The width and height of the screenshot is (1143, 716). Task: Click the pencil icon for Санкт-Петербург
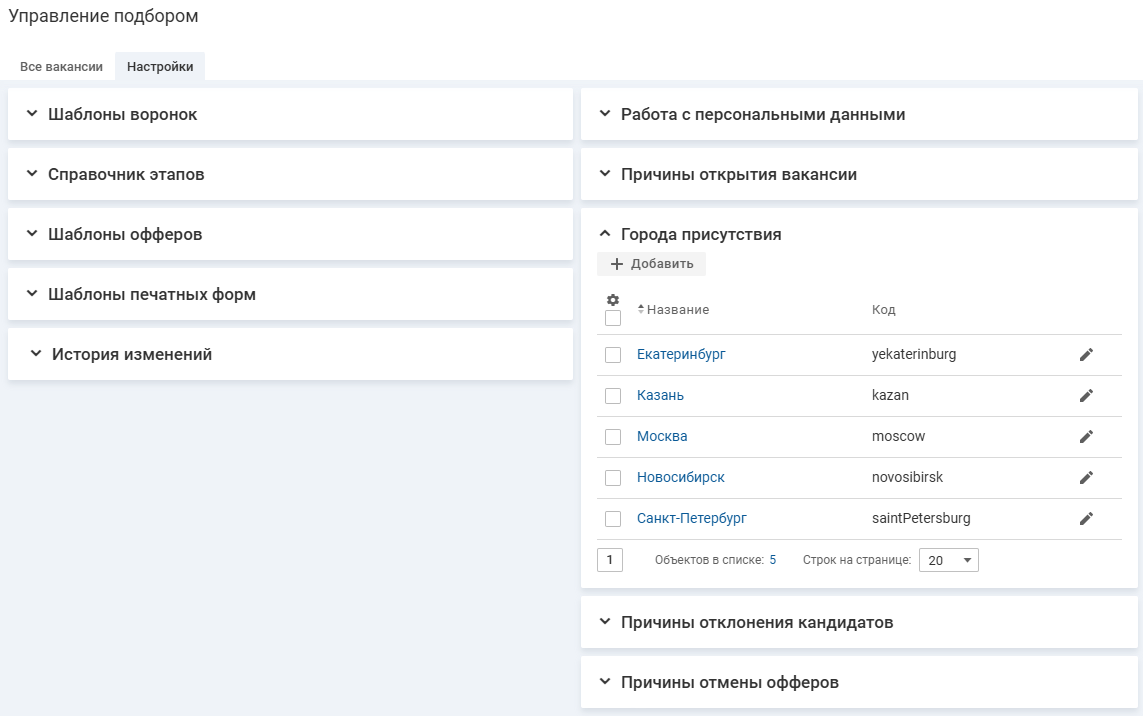click(x=1086, y=518)
